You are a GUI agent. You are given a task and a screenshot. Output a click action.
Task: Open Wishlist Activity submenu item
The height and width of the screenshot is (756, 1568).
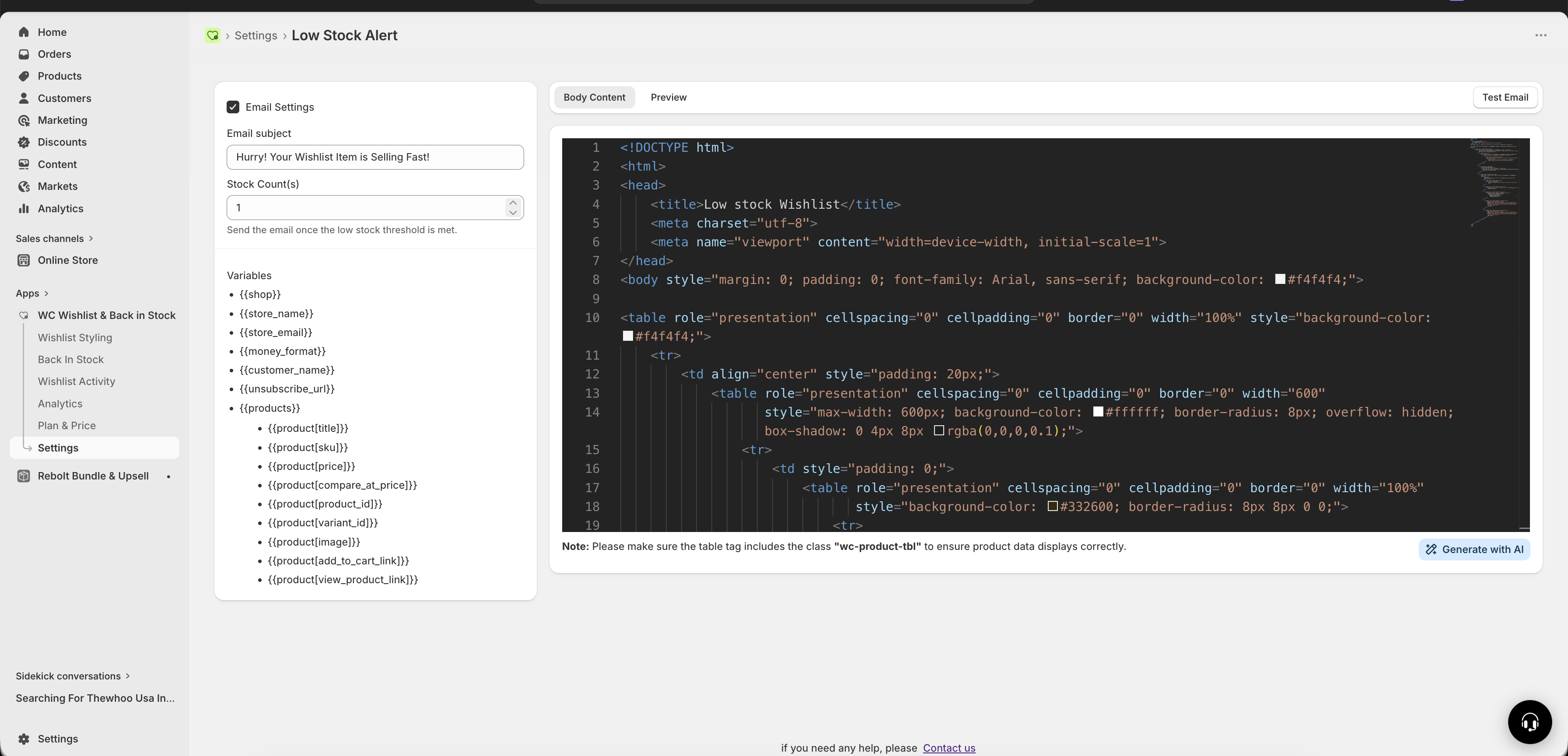(x=77, y=381)
